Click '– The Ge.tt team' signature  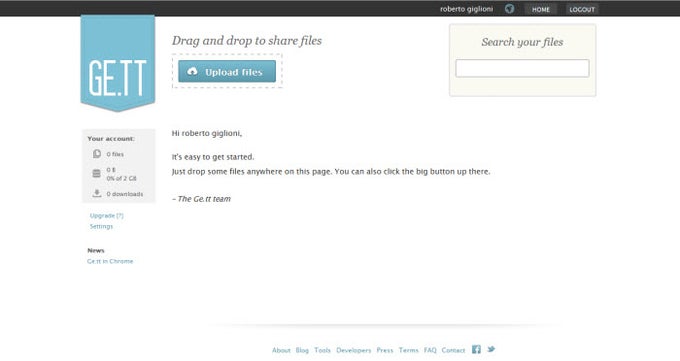(x=202, y=199)
